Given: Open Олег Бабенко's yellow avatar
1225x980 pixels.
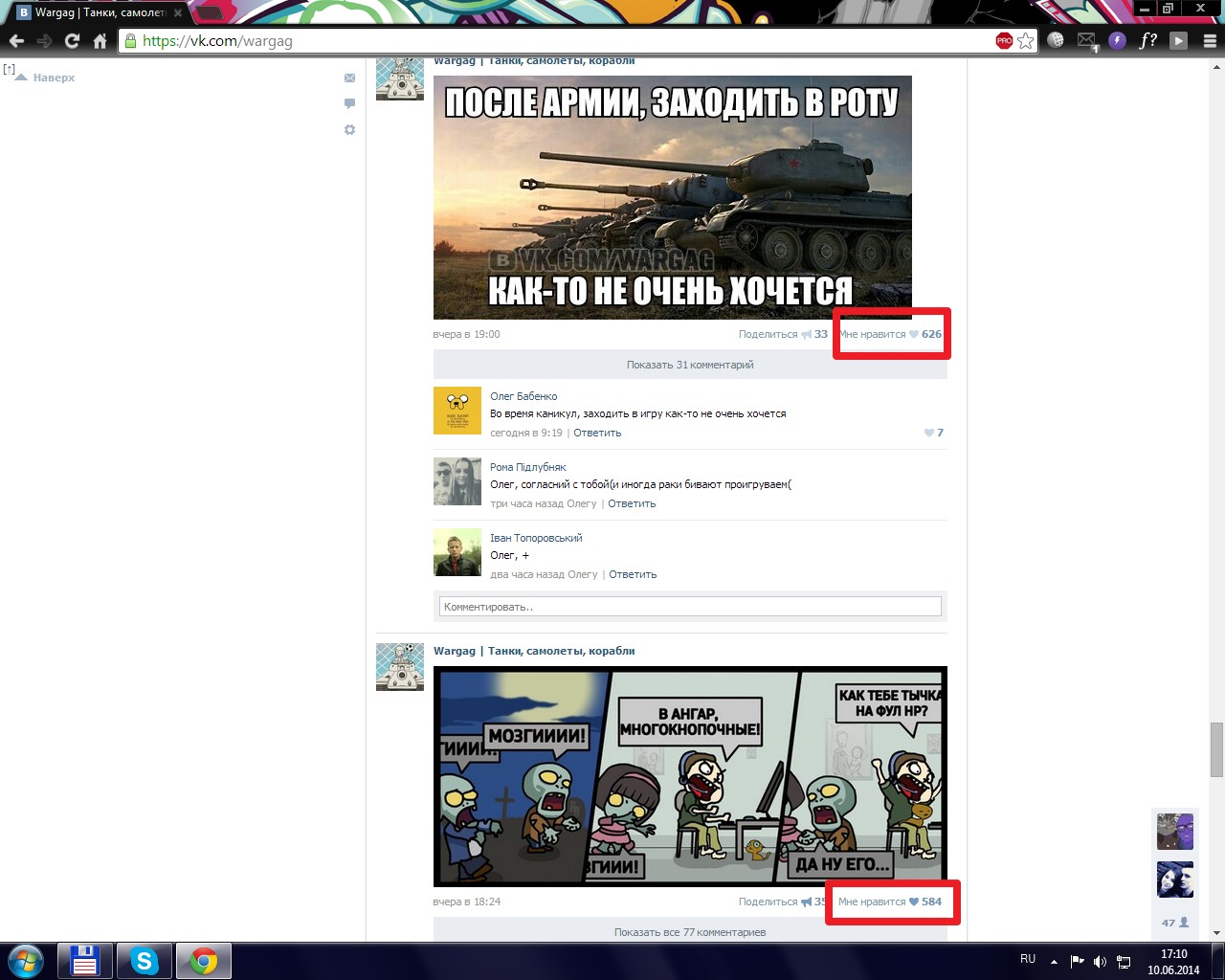Looking at the screenshot, I should (457, 411).
